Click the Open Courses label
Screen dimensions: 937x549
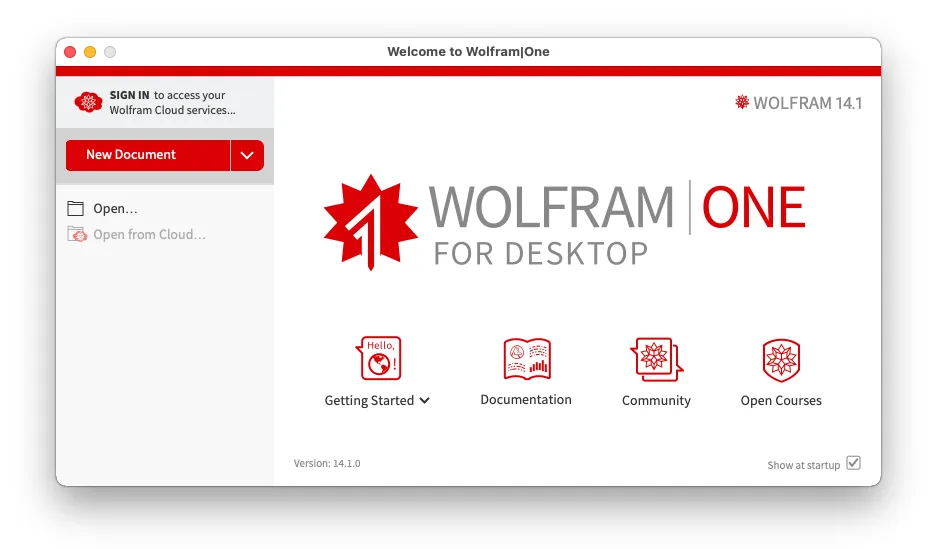(x=781, y=400)
